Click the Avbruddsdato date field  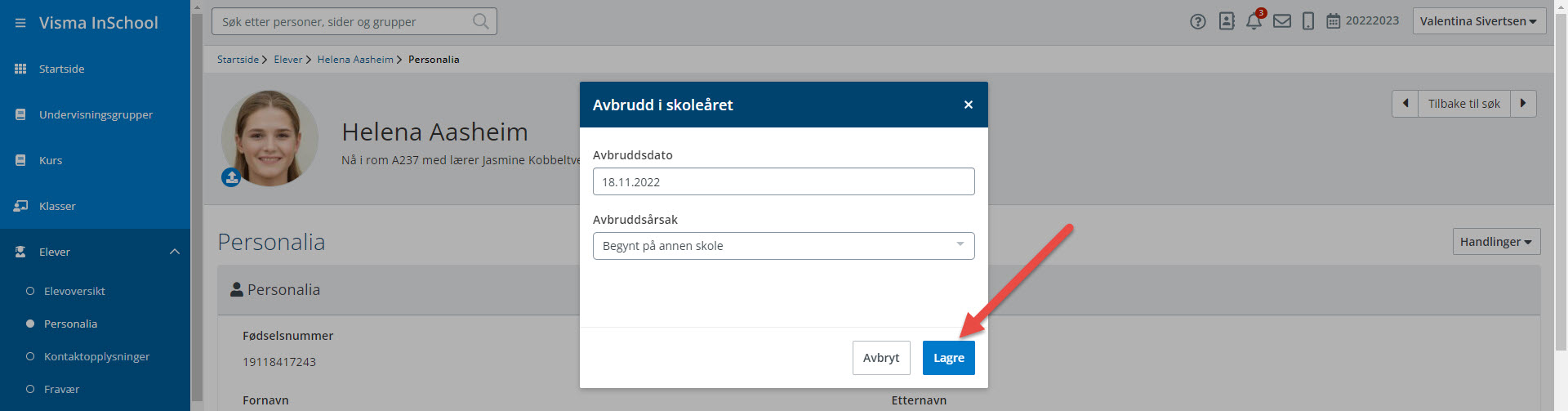click(783, 181)
